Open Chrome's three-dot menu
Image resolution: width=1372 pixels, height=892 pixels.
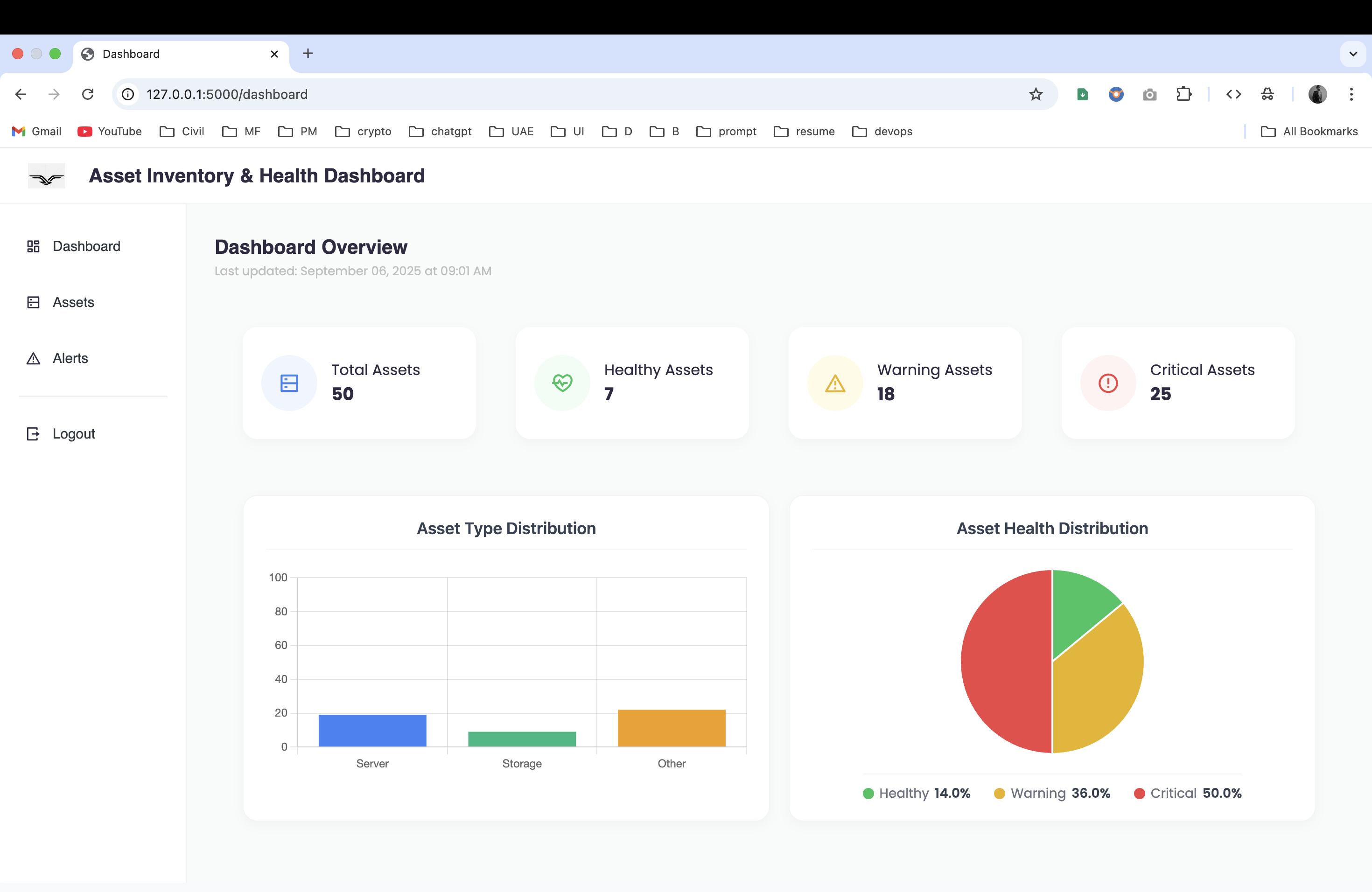(1351, 94)
